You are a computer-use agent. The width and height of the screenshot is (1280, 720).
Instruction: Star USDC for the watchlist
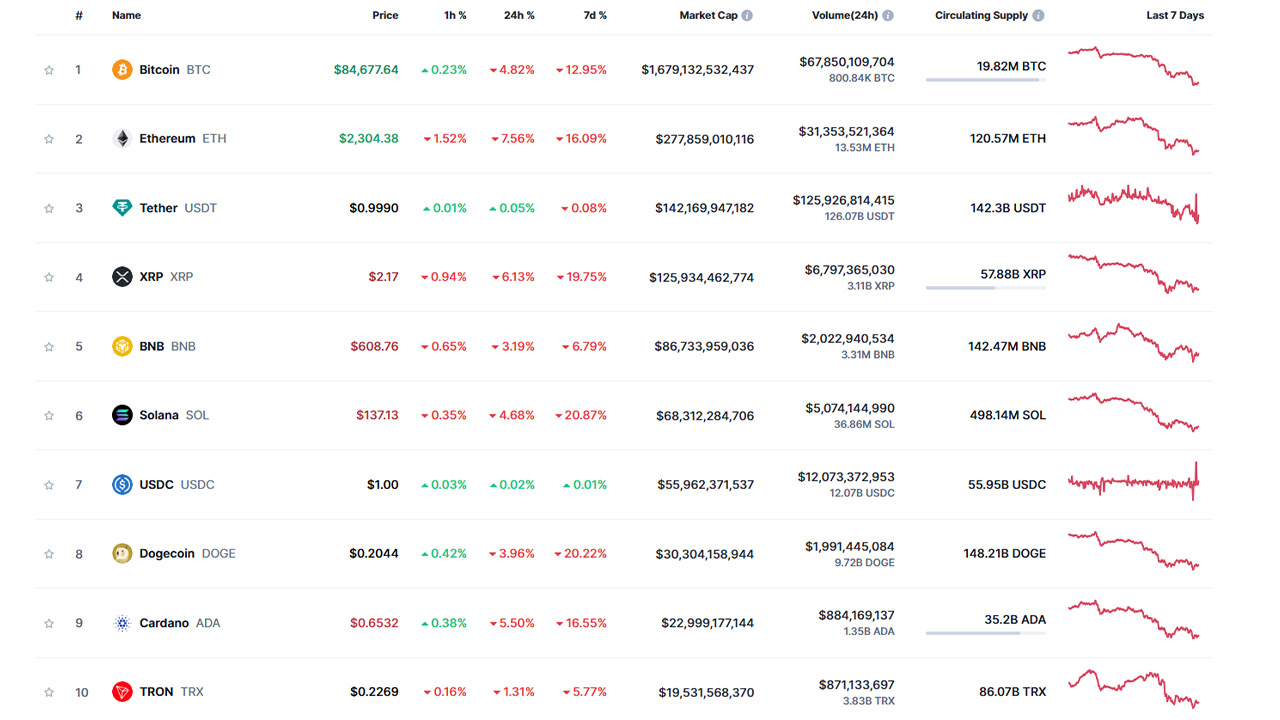[x=49, y=485]
